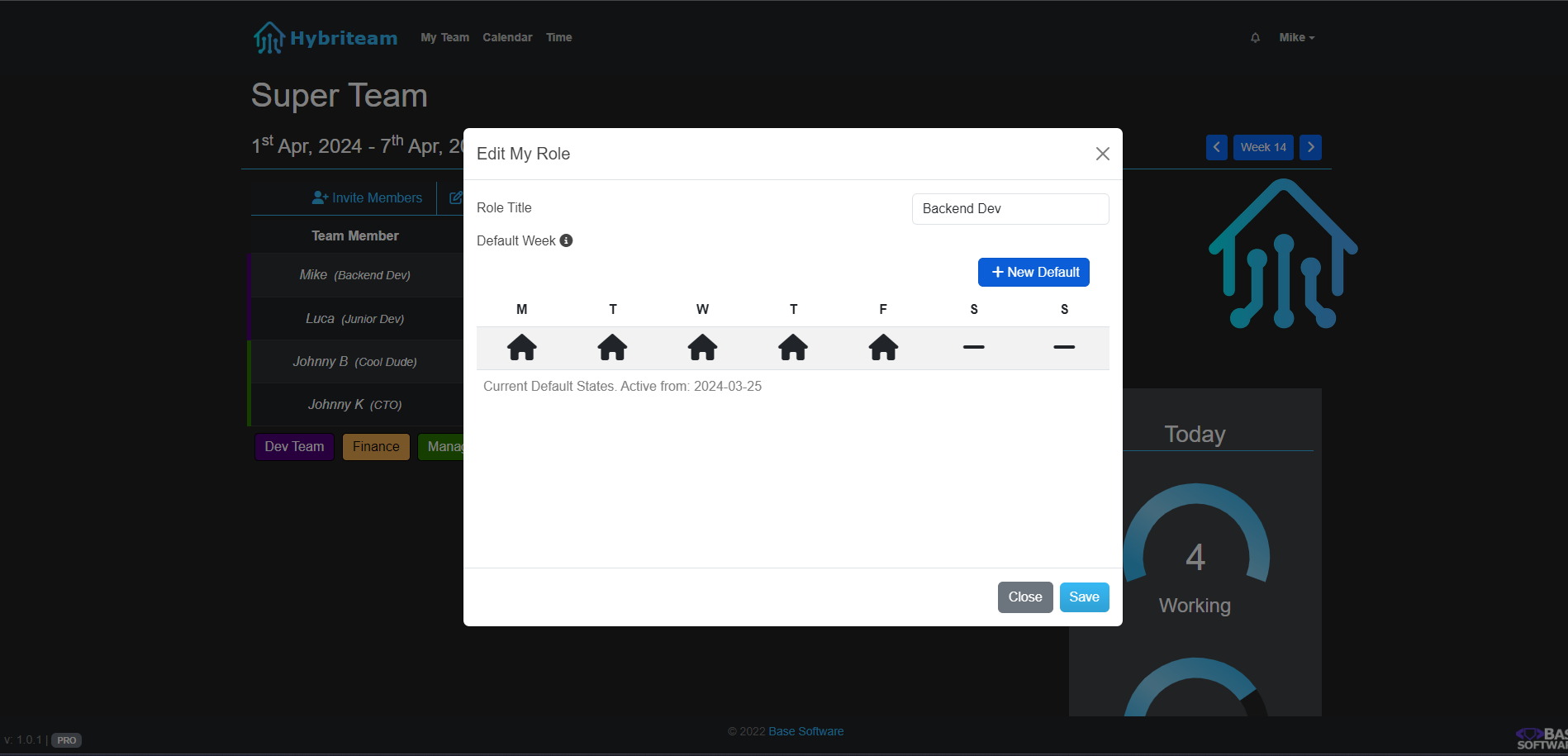Toggle Saturday's dash status
Viewport: 1568px width, 756px height.
coord(974,348)
